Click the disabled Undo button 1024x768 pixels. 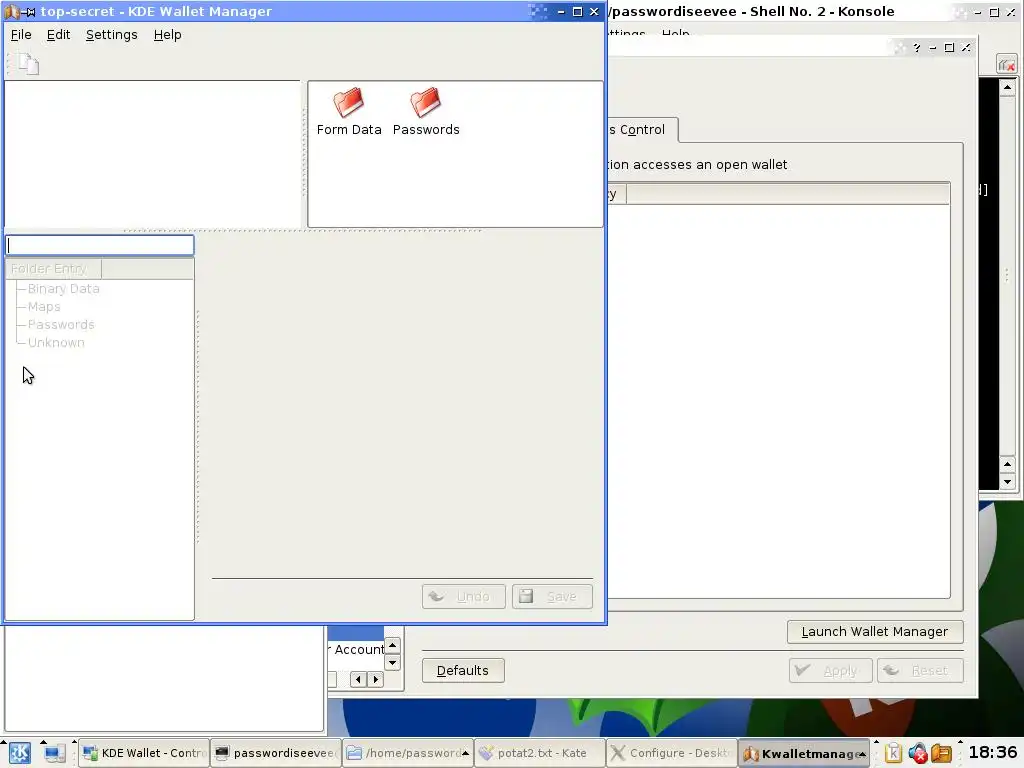coord(464,596)
